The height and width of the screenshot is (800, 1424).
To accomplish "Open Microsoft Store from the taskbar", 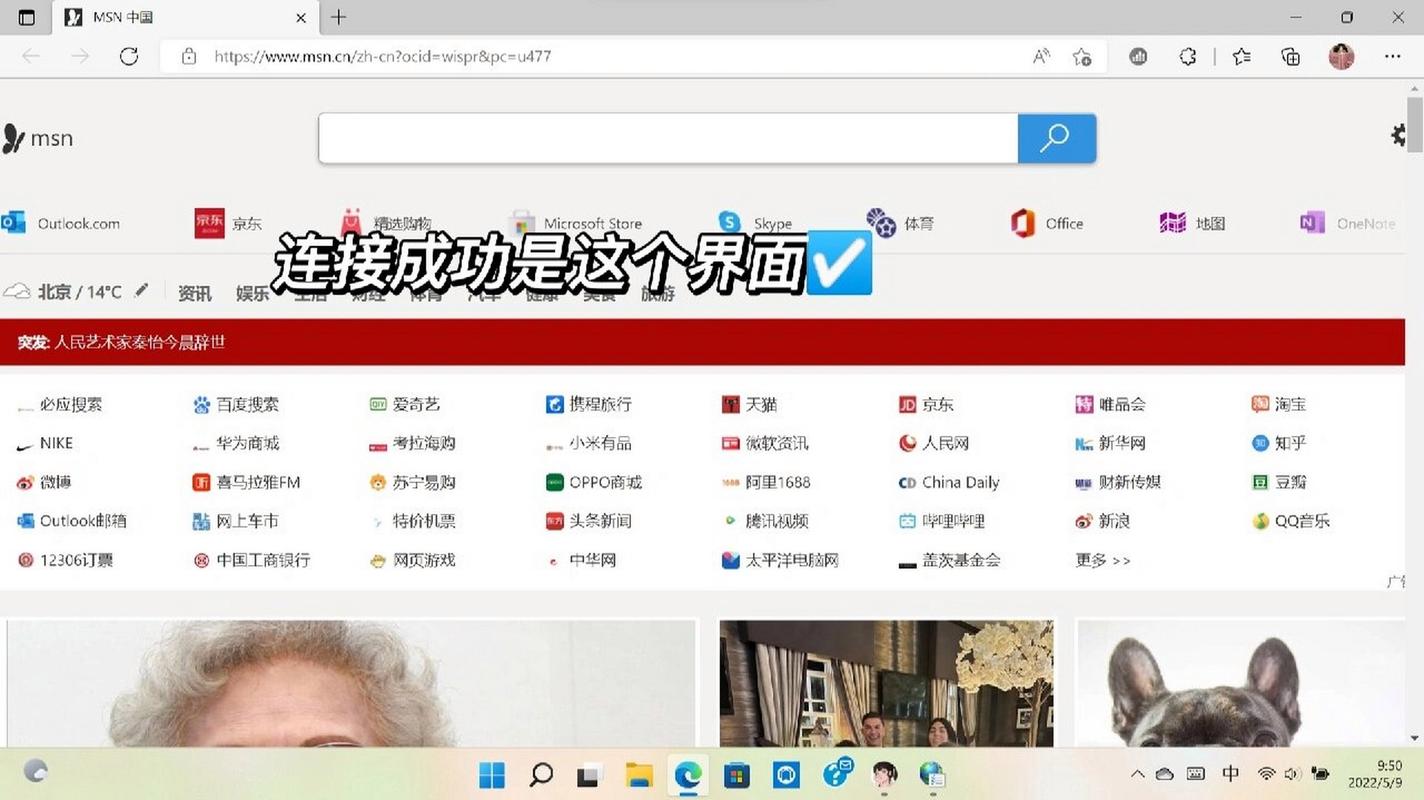I will (737, 775).
